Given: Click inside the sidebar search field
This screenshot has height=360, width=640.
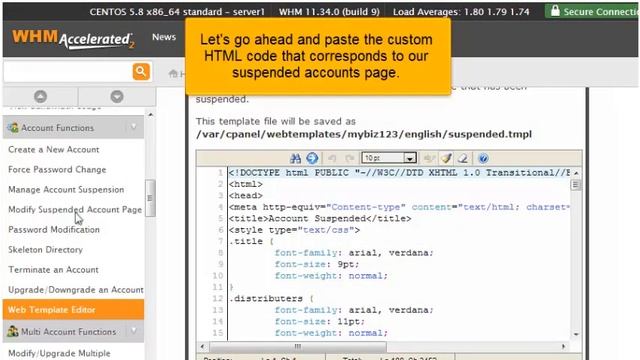Looking at the screenshot, I should coord(67,72).
